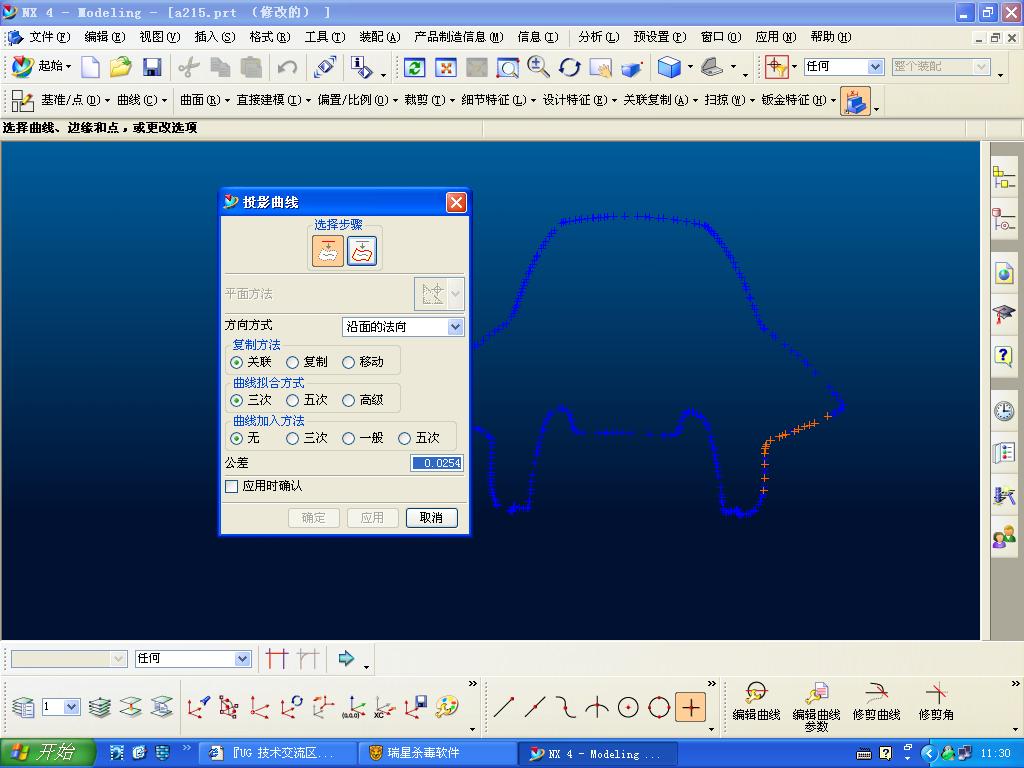The height and width of the screenshot is (768, 1024).
Task: Click the blue arrow next icon on selection bar
Action: [x=346, y=658]
